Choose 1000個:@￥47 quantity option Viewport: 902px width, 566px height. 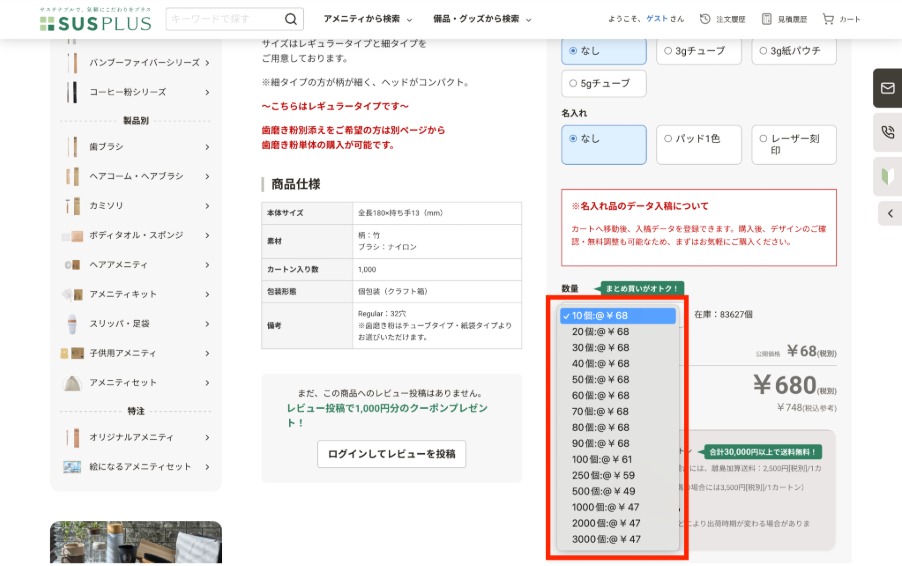617,507
